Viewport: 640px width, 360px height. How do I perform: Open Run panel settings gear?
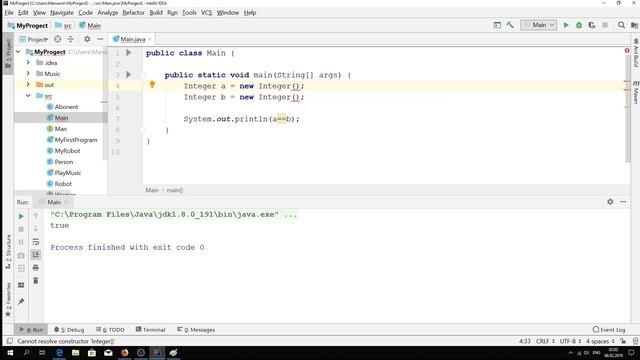[610, 202]
